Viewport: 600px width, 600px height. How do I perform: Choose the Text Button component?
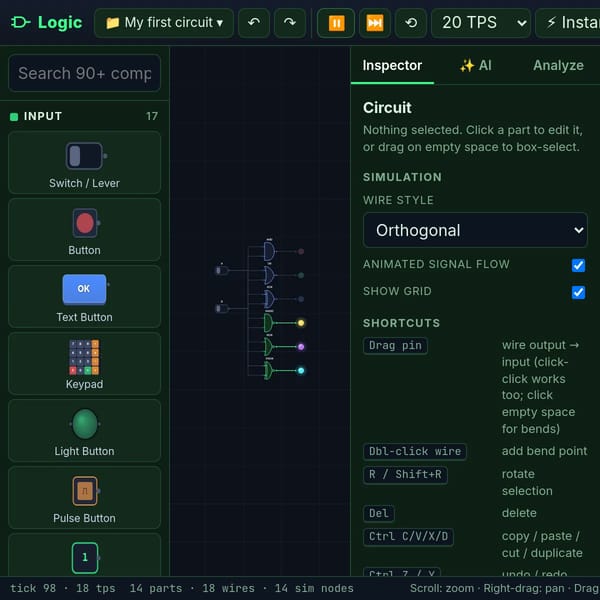pyautogui.click(x=85, y=296)
